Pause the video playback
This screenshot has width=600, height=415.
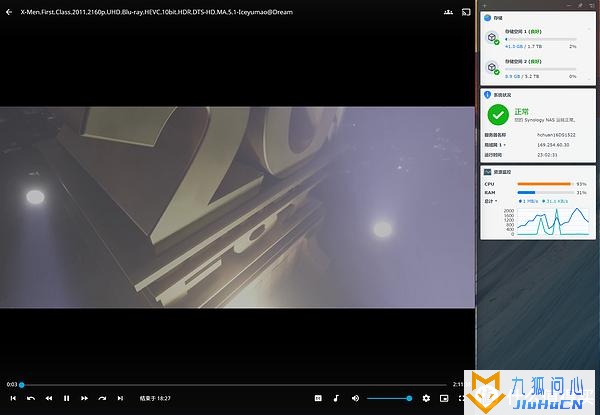coord(67,398)
